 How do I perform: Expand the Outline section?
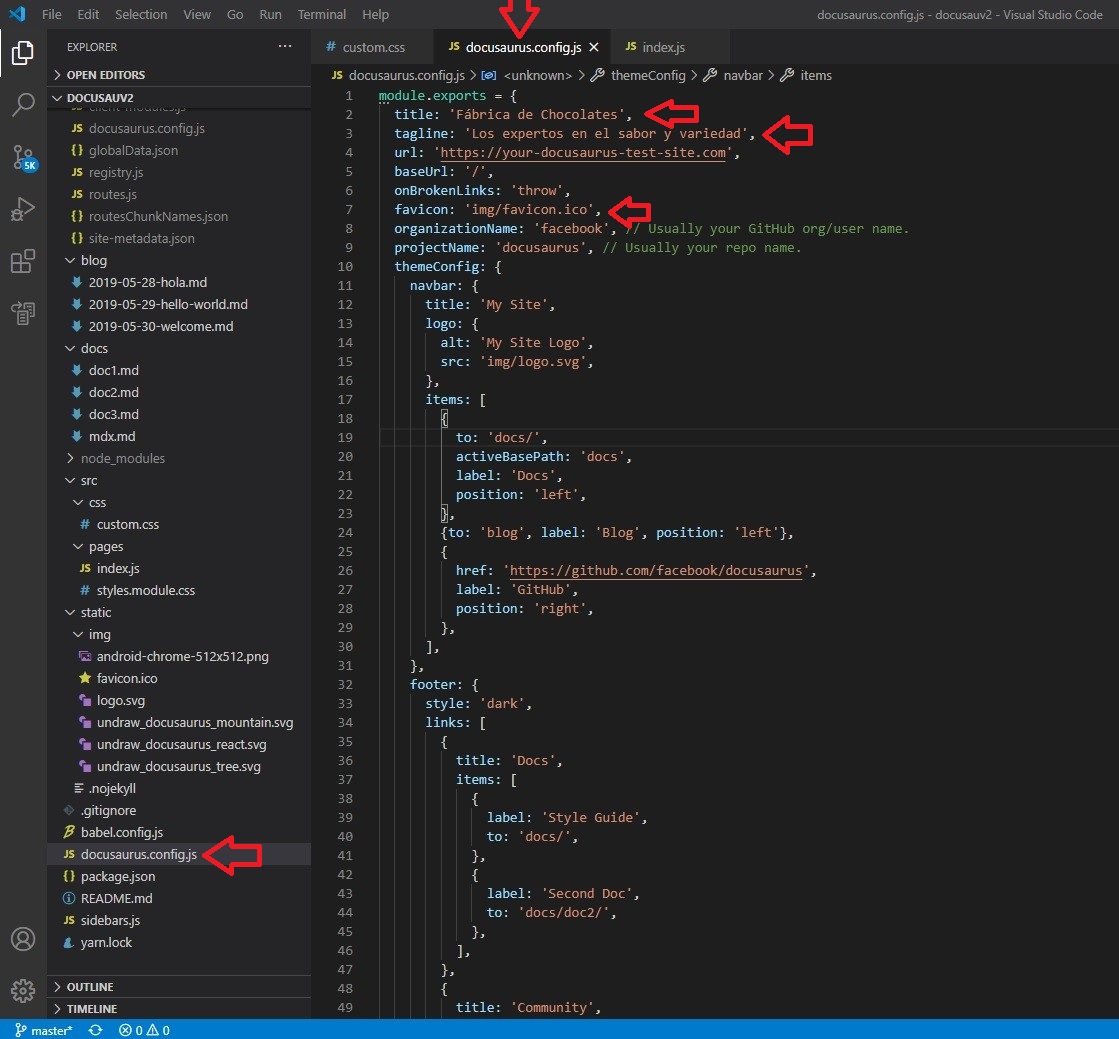pos(178,987)
